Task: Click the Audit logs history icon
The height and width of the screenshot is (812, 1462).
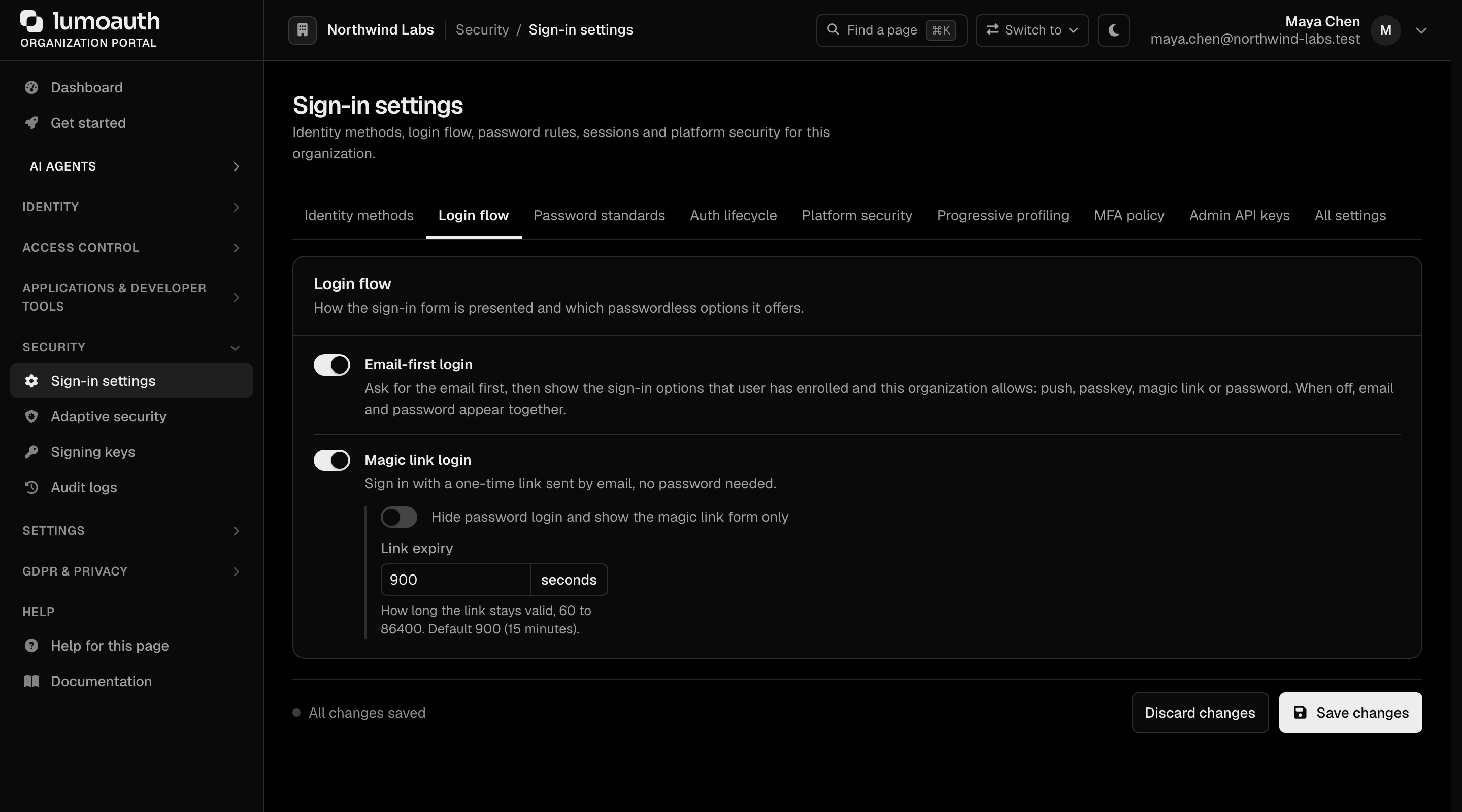Action: (31, 487)
